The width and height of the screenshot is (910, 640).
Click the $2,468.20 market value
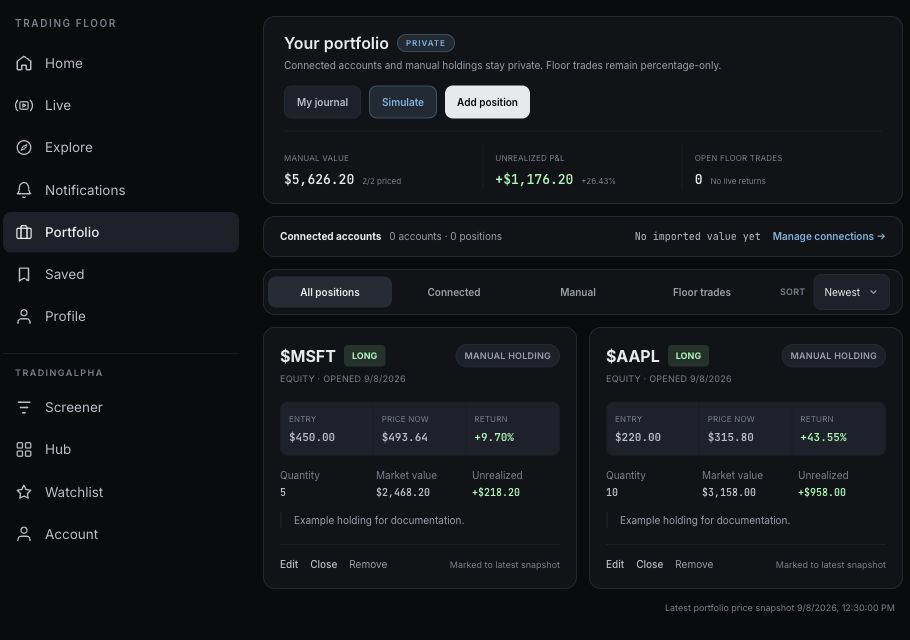coord(403,492)
